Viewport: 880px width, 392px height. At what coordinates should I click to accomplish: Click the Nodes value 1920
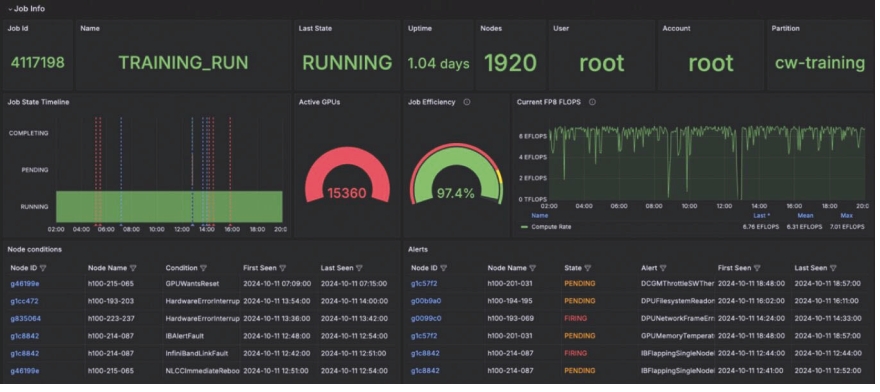510,63
